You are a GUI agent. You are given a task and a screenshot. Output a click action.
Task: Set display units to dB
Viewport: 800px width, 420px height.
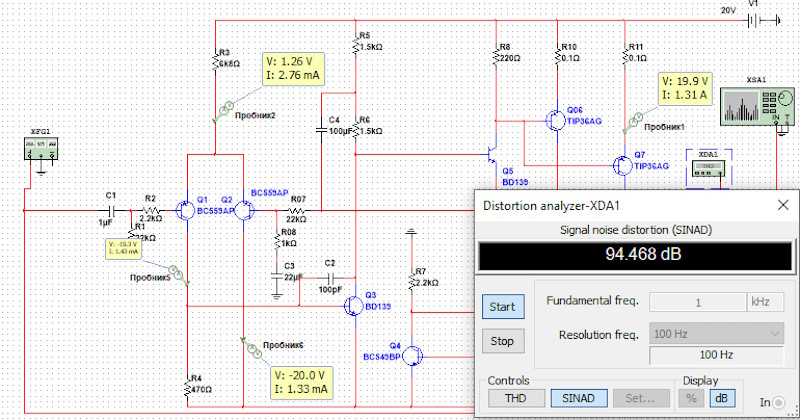click(x=719, y=399)
